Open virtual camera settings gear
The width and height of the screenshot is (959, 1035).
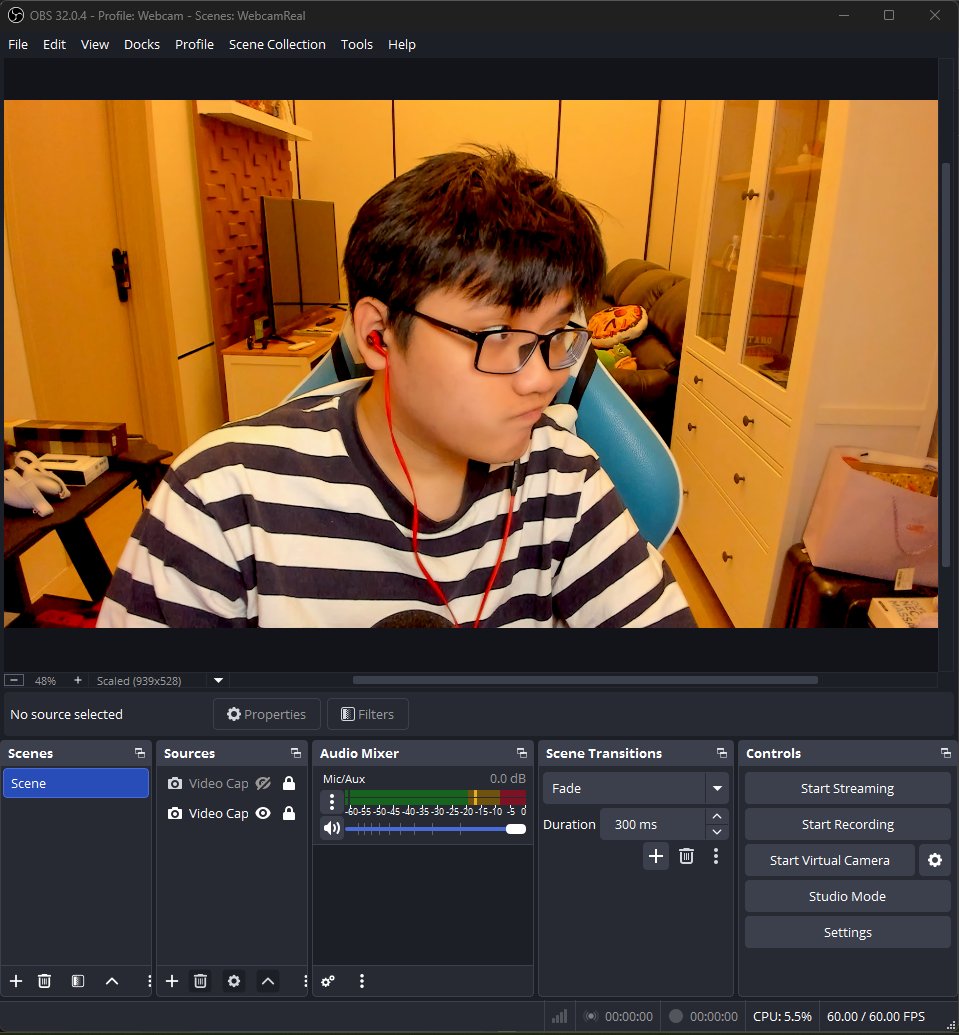935,860
